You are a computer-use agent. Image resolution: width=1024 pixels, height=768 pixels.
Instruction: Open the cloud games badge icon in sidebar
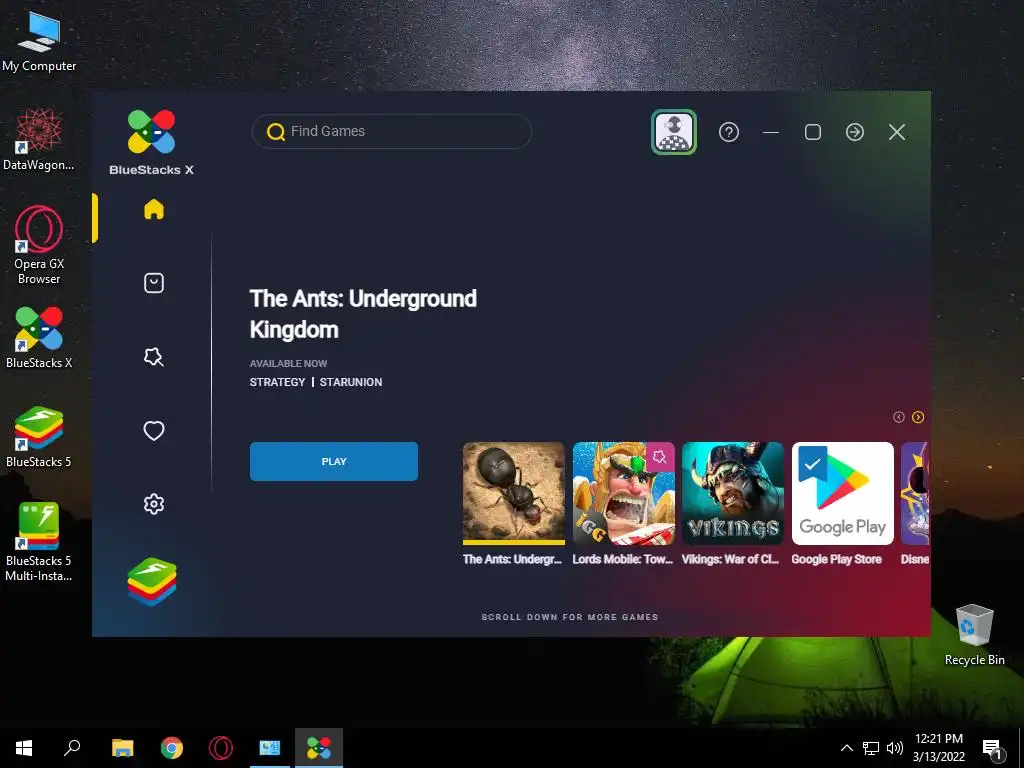[153, 357]
